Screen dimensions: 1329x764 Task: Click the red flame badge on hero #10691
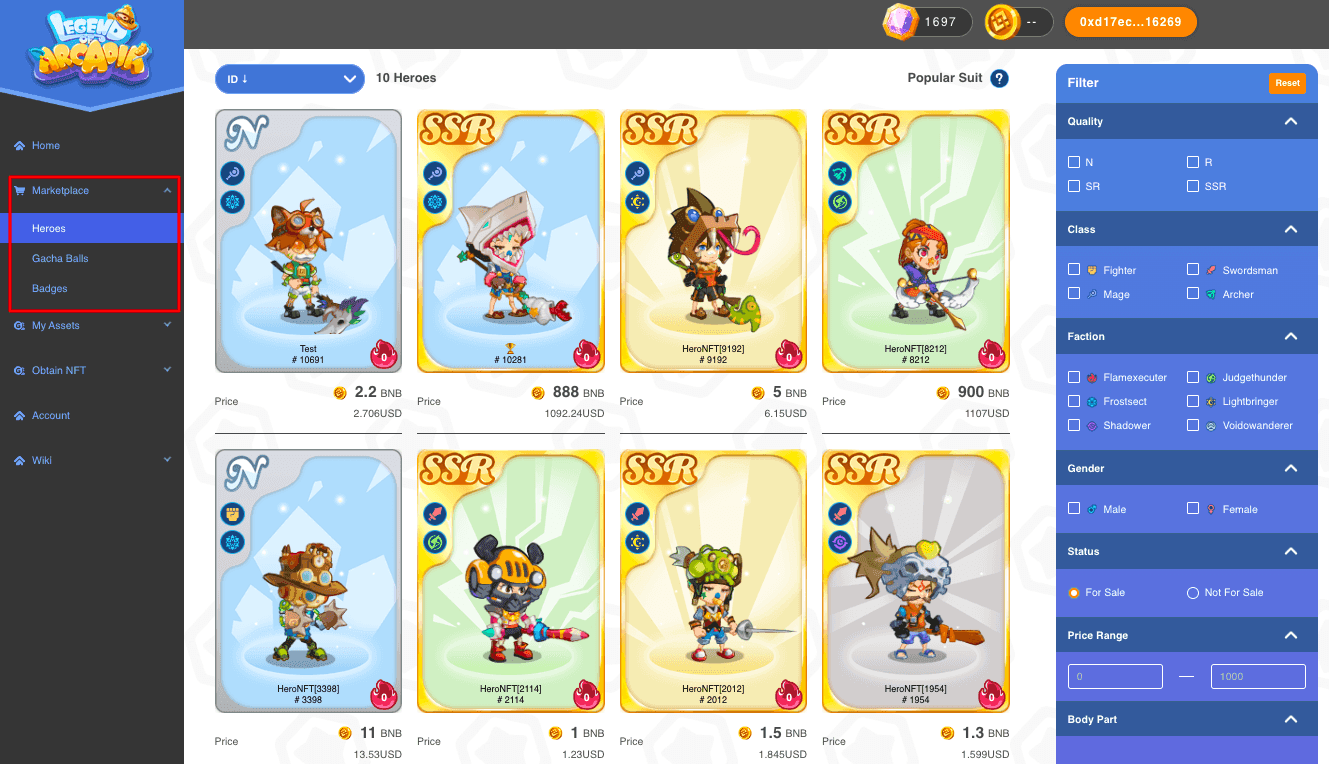[384, 354]
